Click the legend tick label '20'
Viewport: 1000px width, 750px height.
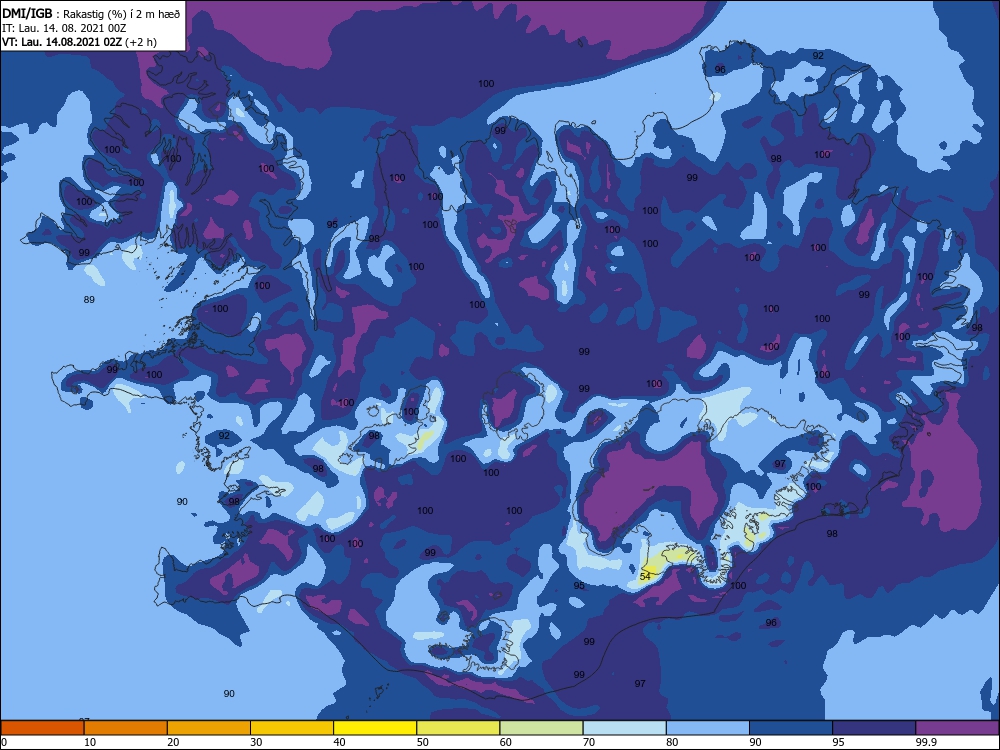click(x=173, y=742)
